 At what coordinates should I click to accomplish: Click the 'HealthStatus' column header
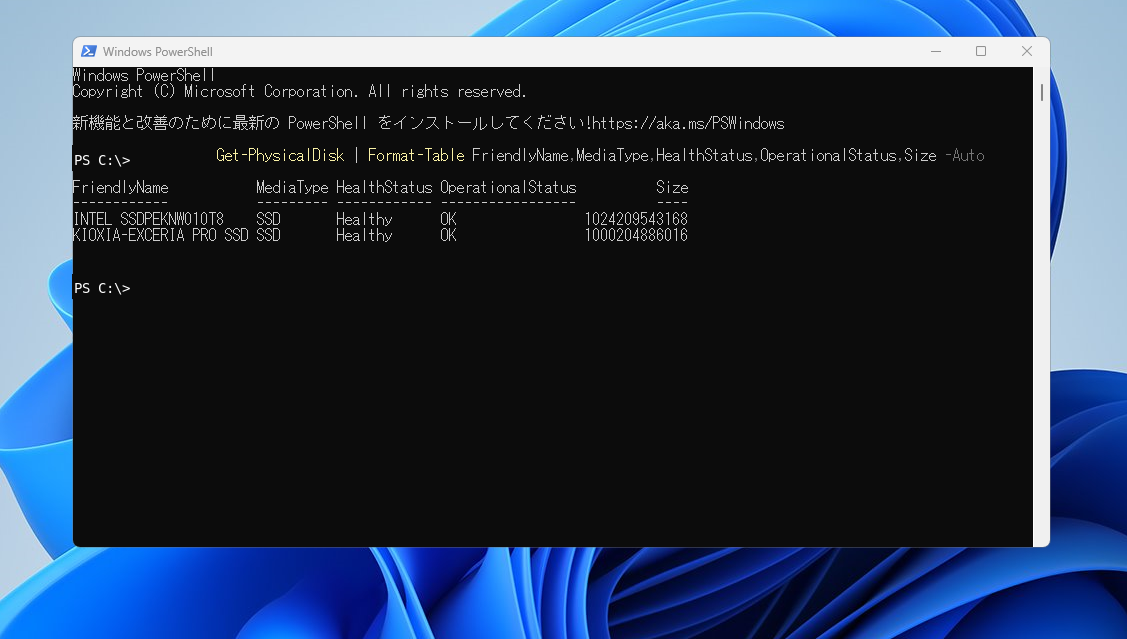[384, 188]
